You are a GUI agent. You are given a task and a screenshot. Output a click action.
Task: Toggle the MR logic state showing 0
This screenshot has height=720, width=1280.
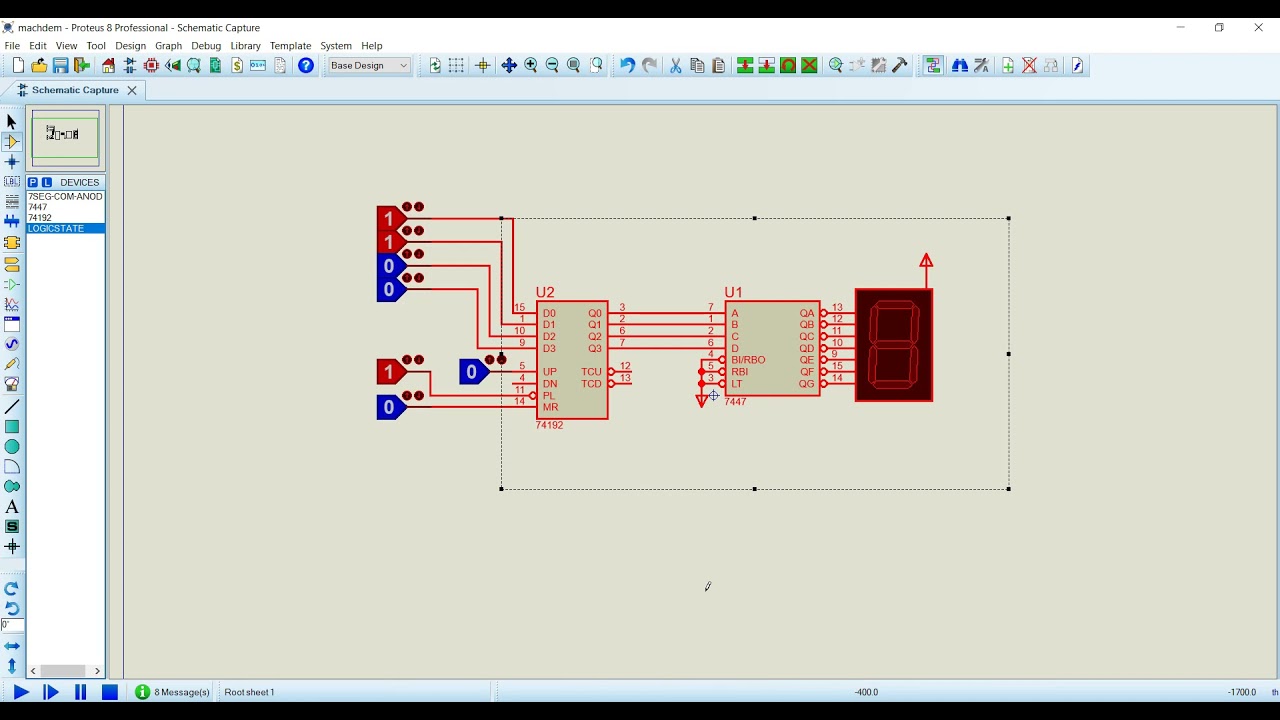pos(390,407)
